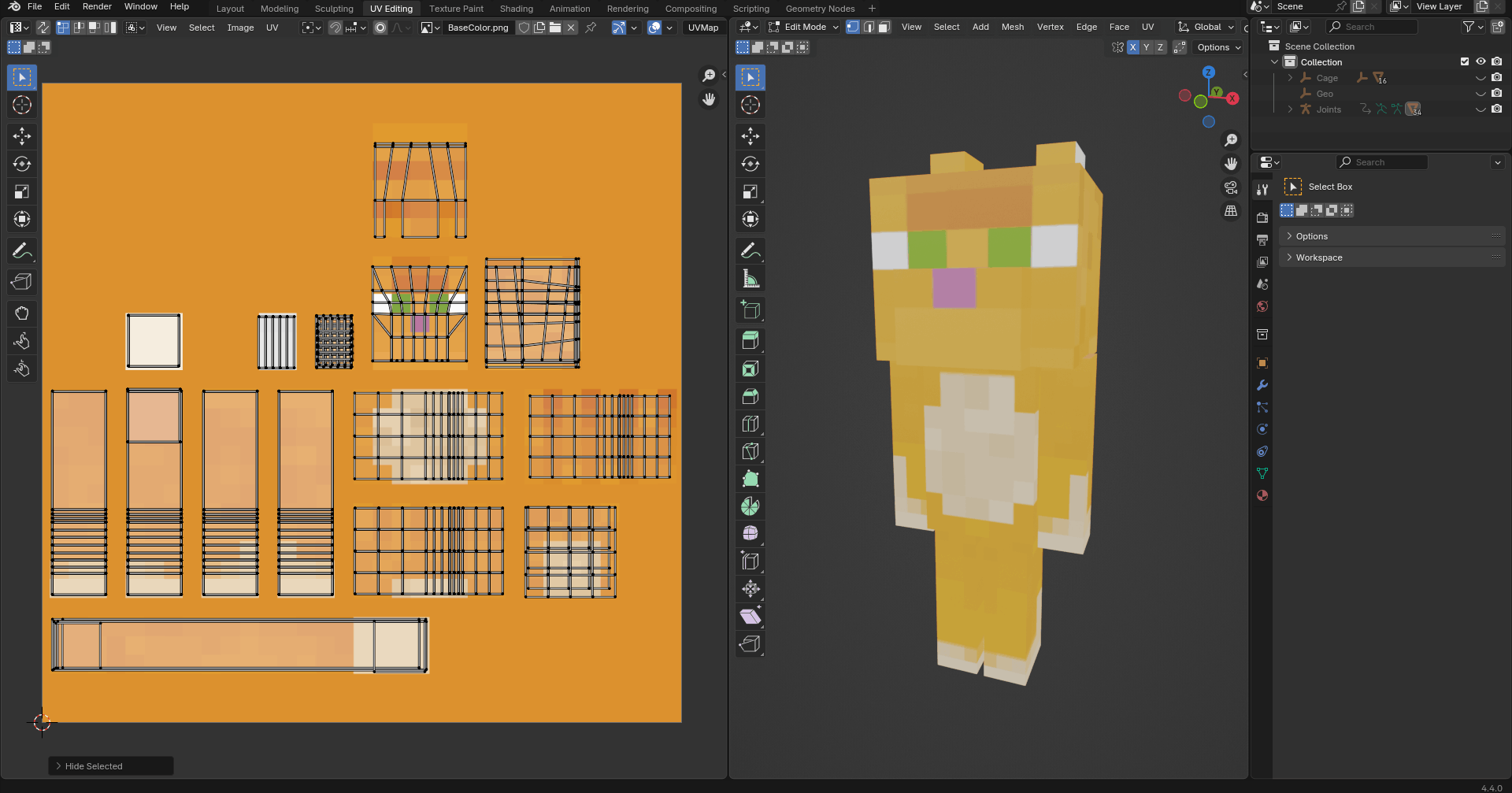Select the Measure tool in viewport
1512x793 pixels.
click(x=750, y=279)
